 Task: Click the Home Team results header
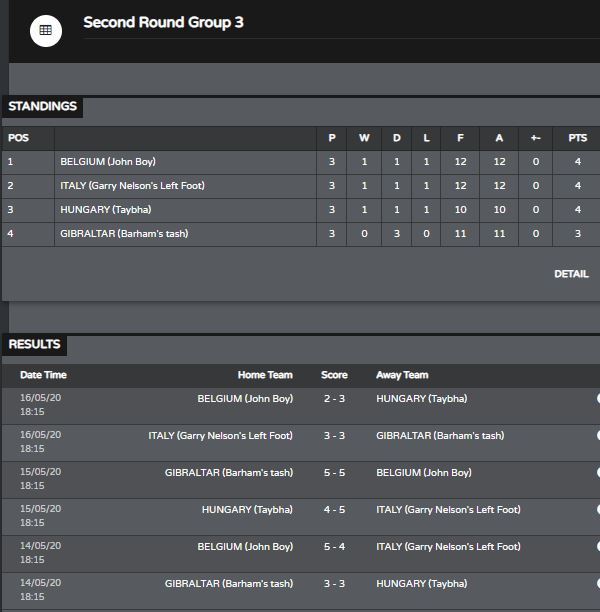click(265, 375)
